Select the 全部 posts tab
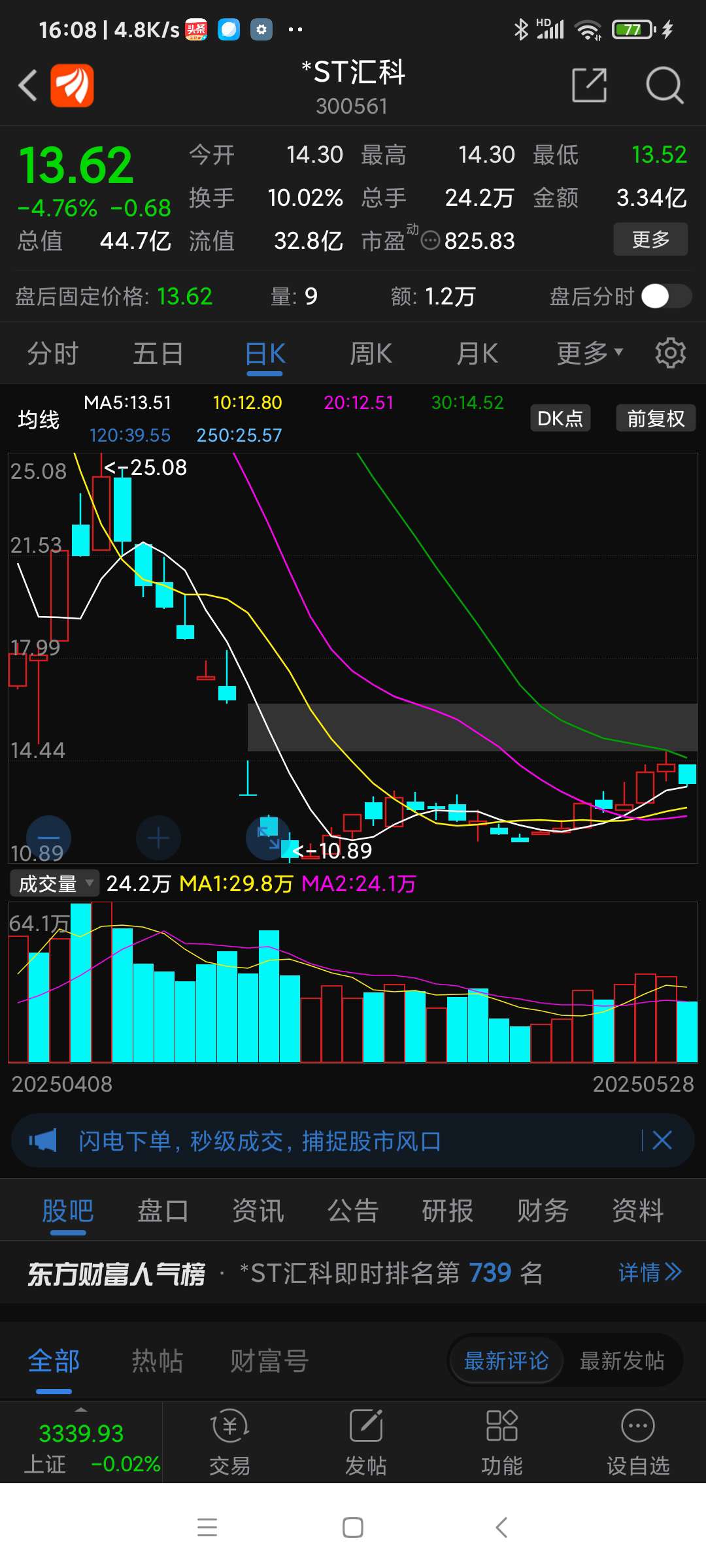The width and height of the screenshot is (706, 1568). point(54,1362)
